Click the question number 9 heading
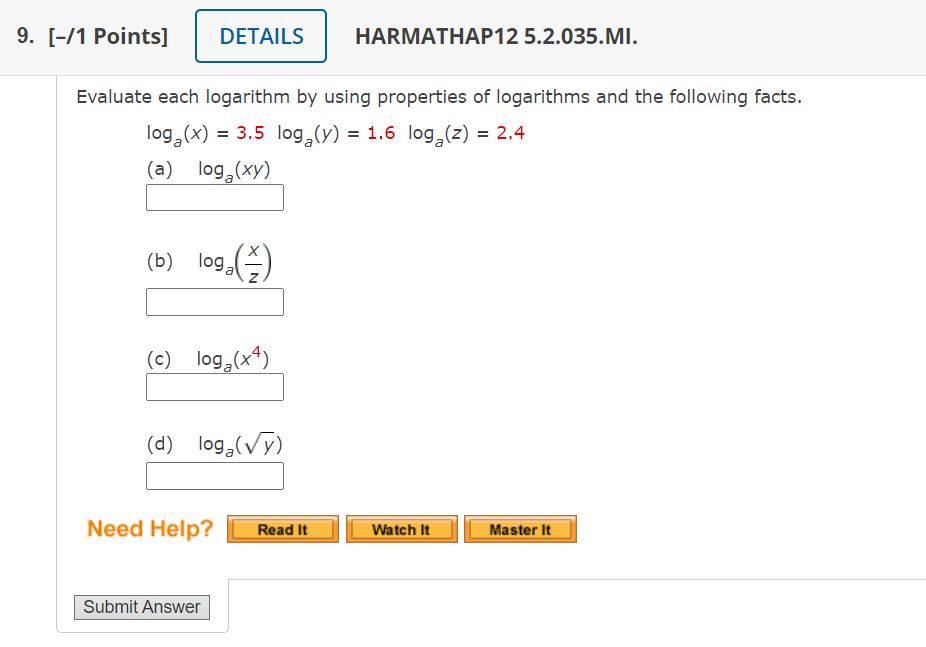This screenshot has height=647, width=926. click(x=21, y=35)
